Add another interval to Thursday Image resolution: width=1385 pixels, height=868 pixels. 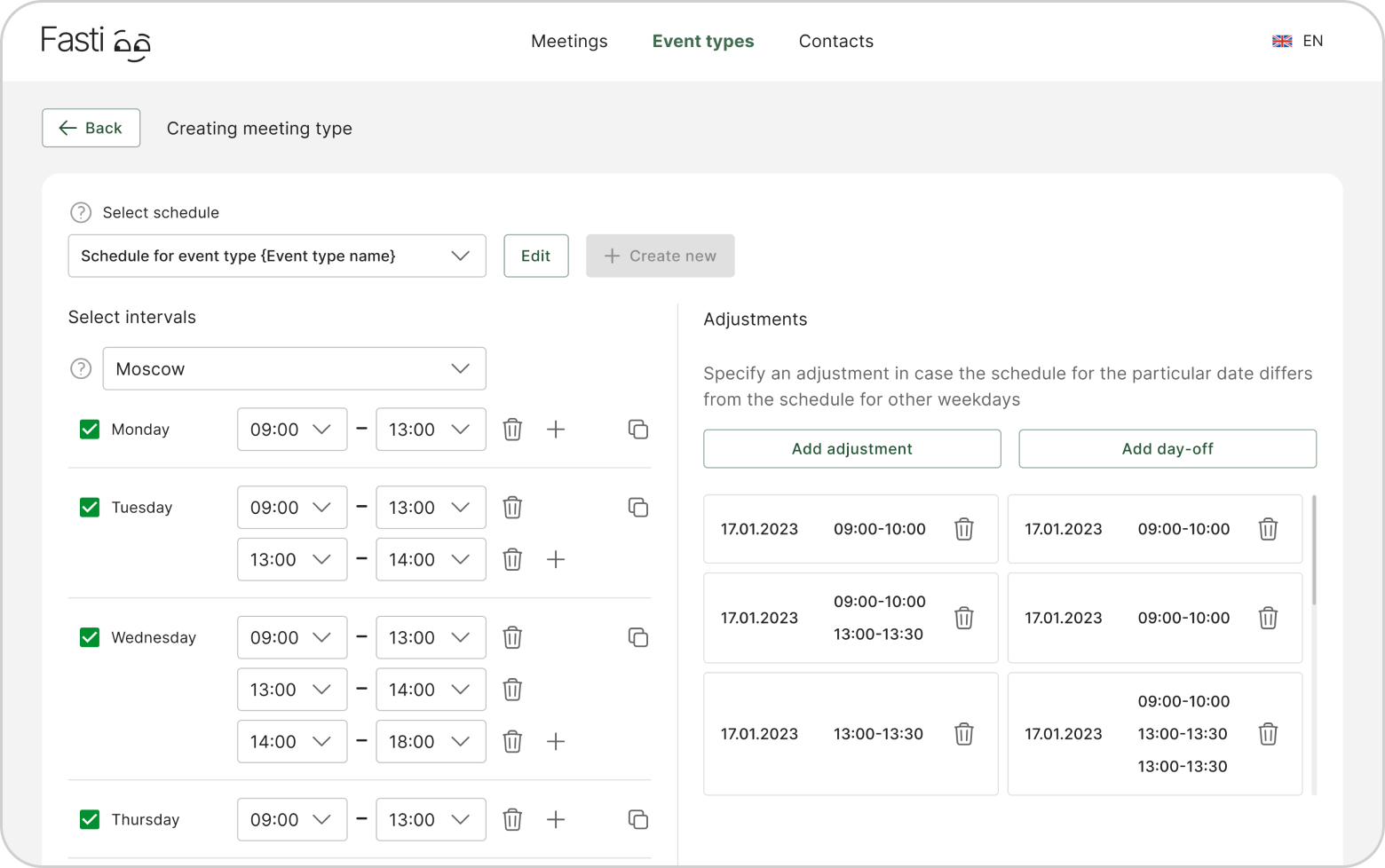coord(556,820)
